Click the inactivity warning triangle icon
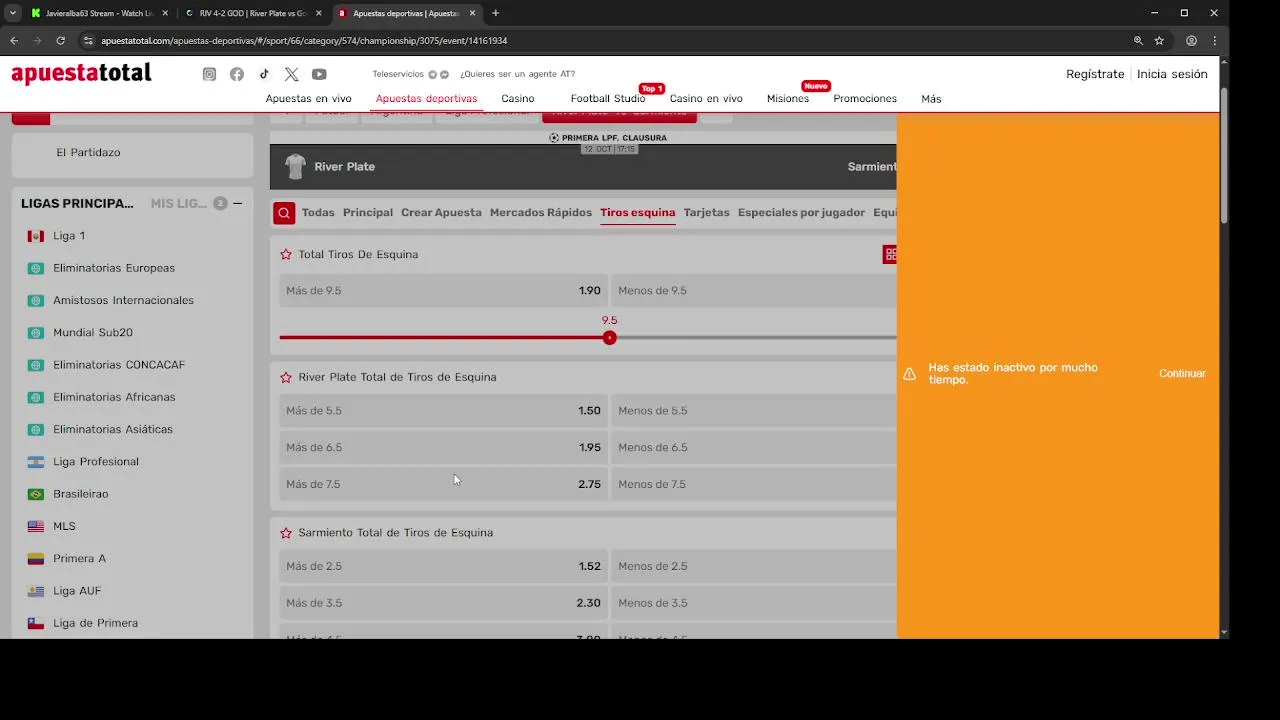The height and width of the screenshot is (720, 1280). pos(909,374)
